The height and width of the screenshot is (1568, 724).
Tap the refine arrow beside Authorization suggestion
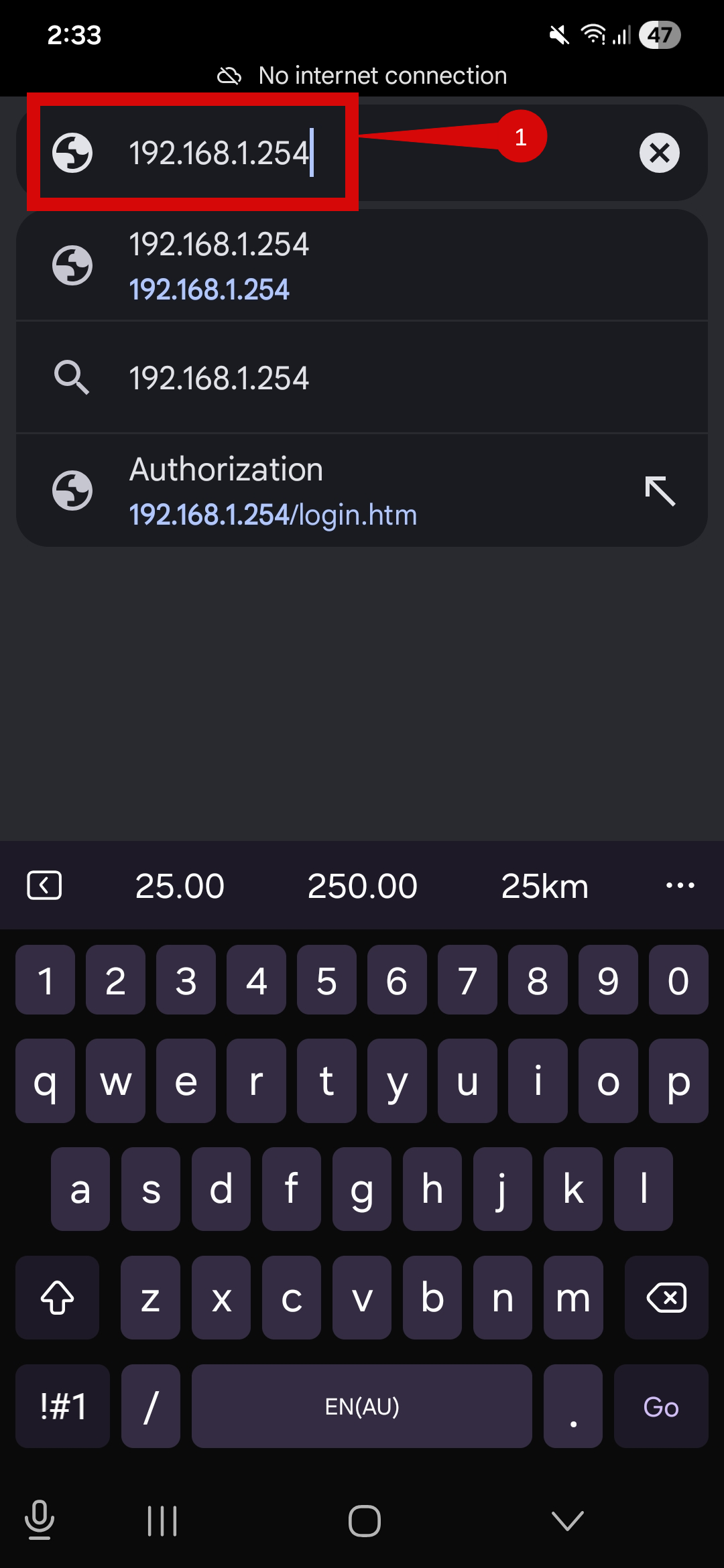[x=660, y=491]
